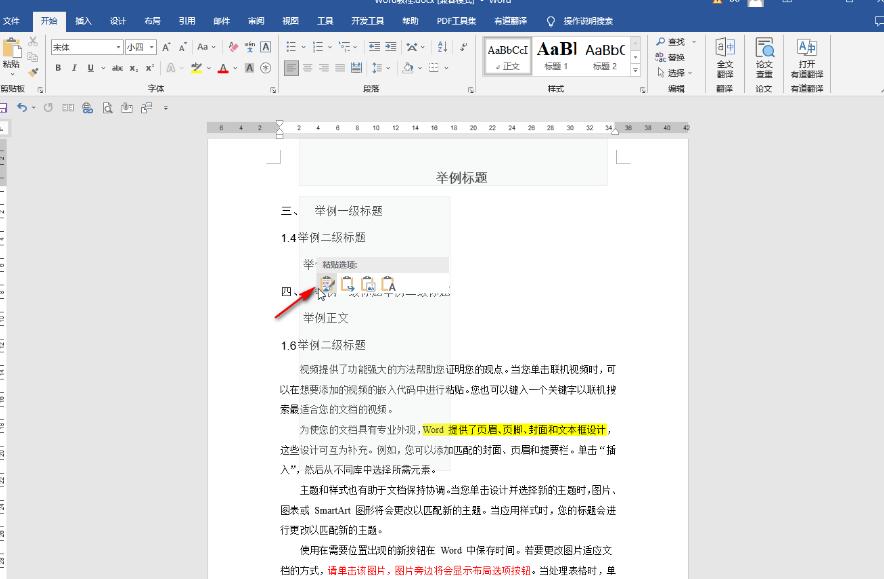Toggle Bold formatting
Viewport: 884px width, 579px height.
(x=58, y=68)
